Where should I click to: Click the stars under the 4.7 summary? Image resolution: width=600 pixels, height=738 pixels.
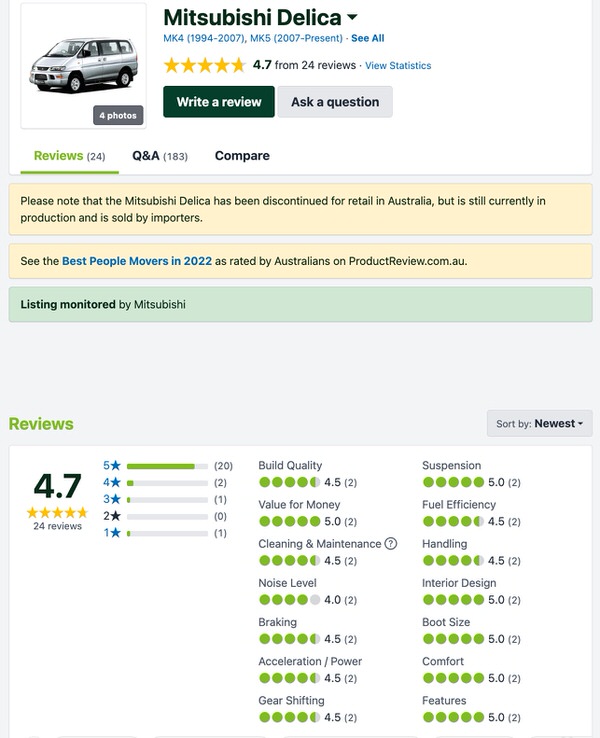[x=57, y=512]
